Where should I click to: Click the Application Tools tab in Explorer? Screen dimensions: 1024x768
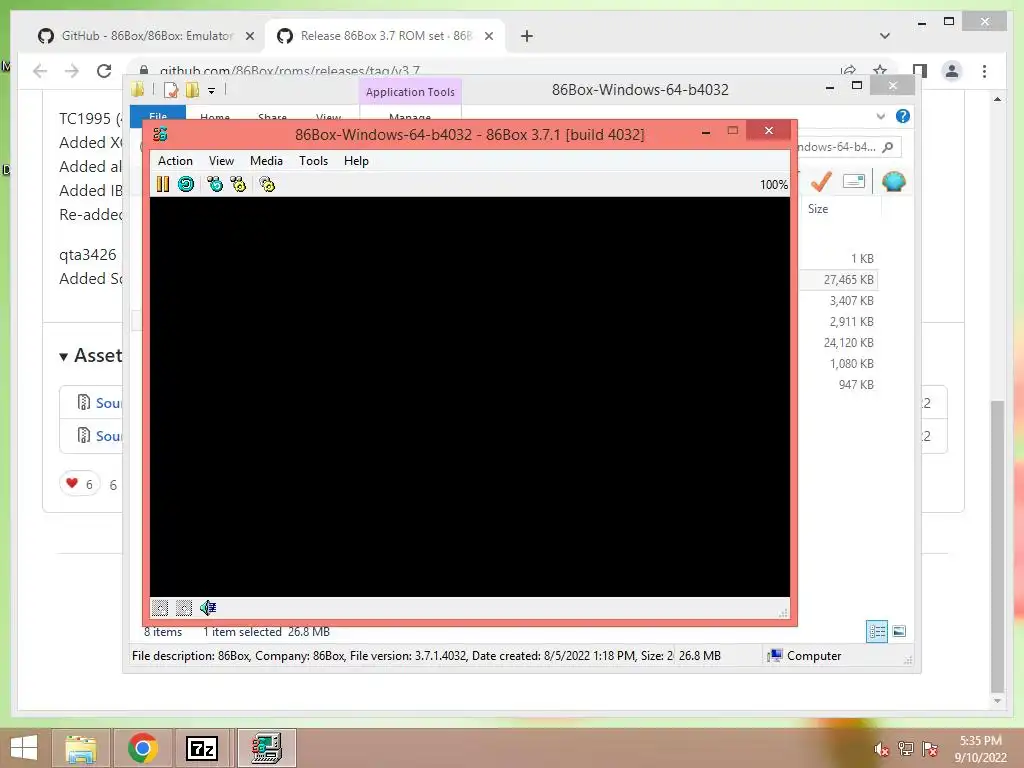coord(410,92)
